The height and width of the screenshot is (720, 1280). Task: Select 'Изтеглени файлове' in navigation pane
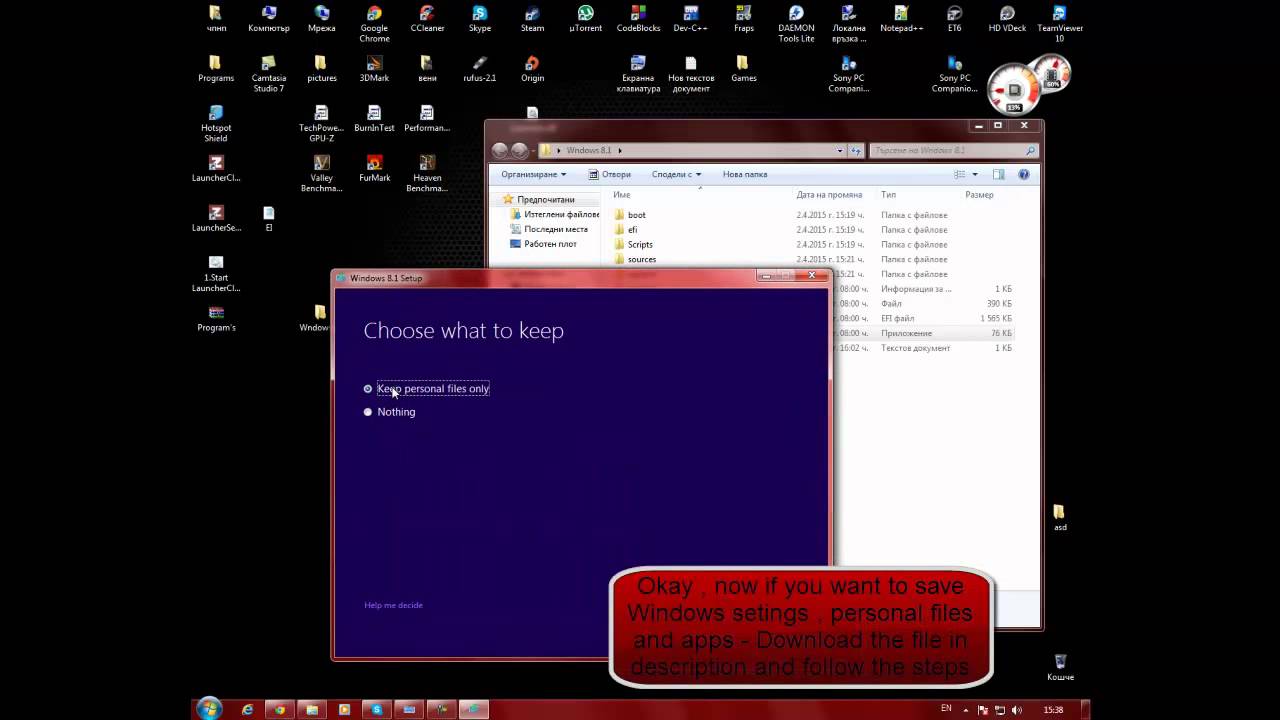[x=555, y=214]
